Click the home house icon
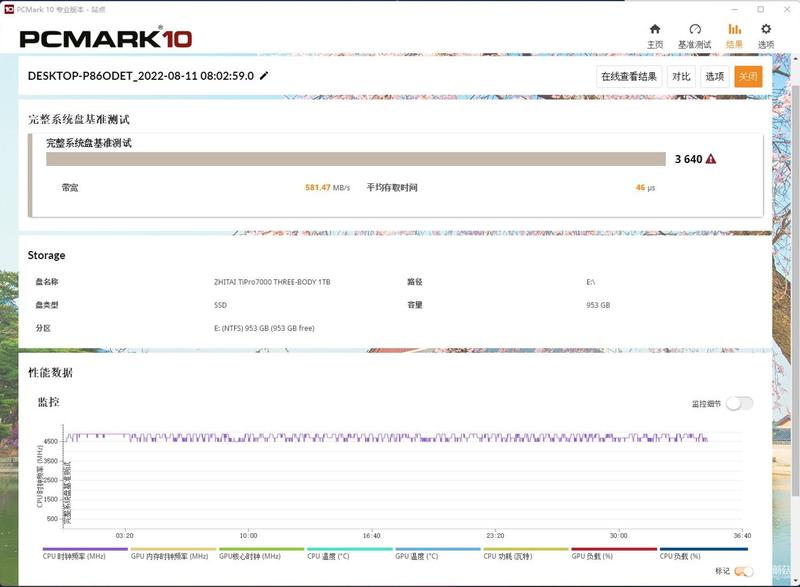Viewport: 800px width, 587px height. click(655, 29)
